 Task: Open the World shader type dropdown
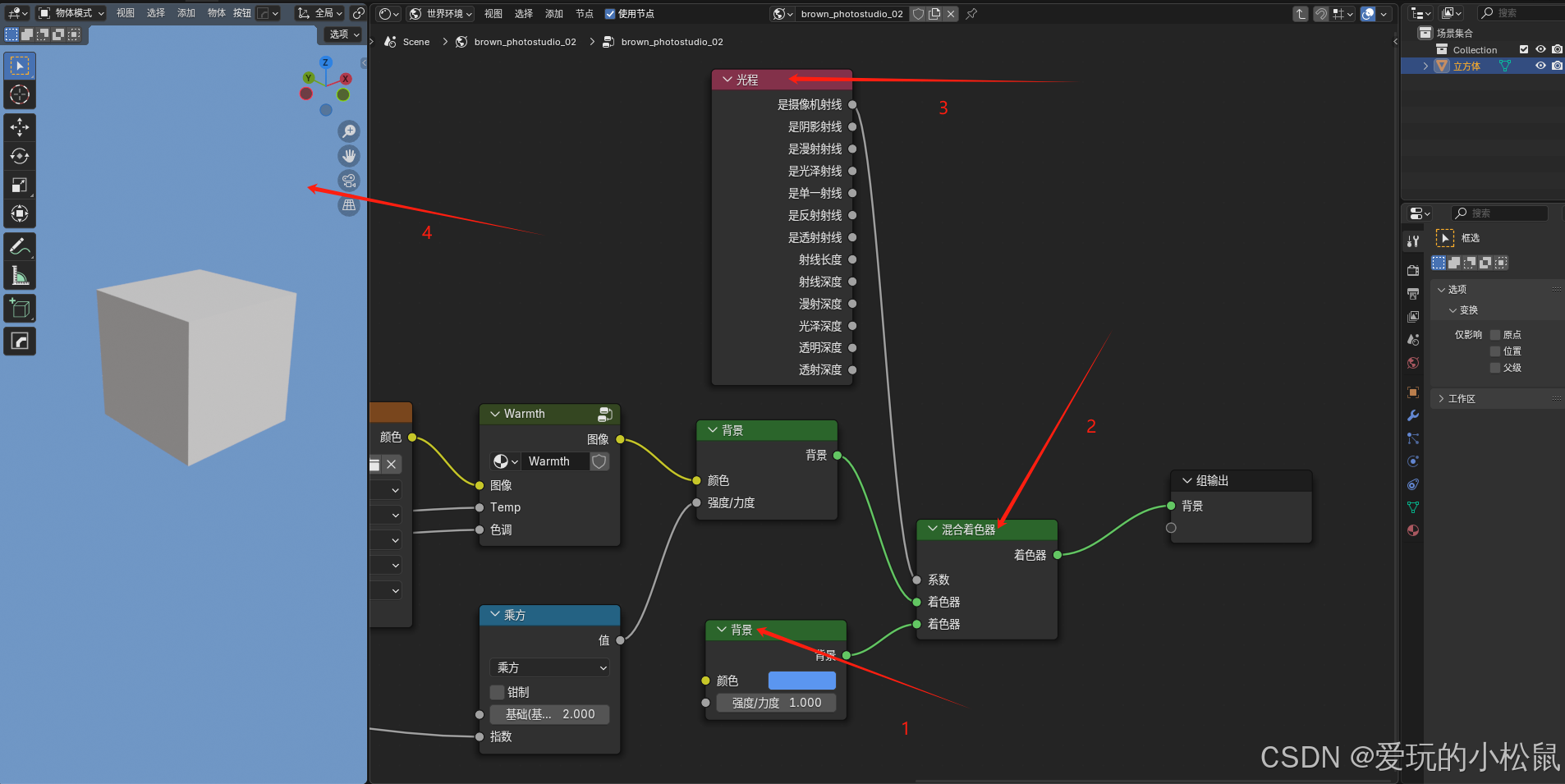pos(441,14)
